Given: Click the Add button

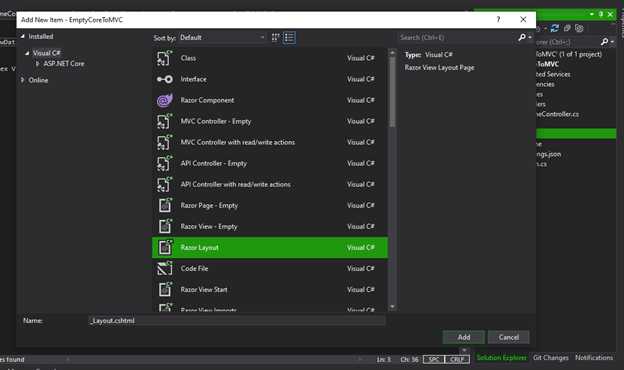Looking at the screenshot, I should [x=464, y=337].
